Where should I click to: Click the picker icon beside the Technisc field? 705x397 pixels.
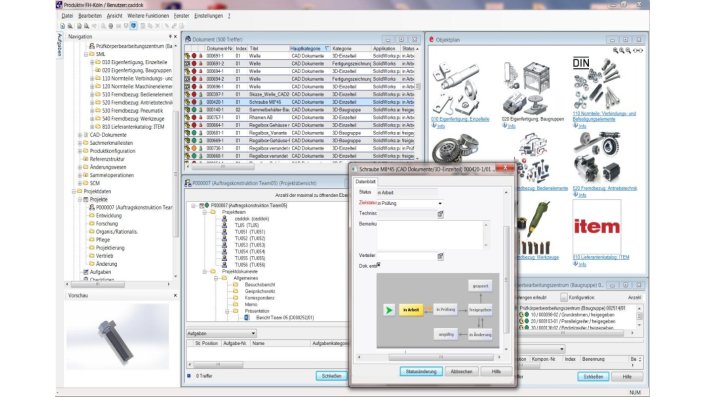tap(440, 214)
